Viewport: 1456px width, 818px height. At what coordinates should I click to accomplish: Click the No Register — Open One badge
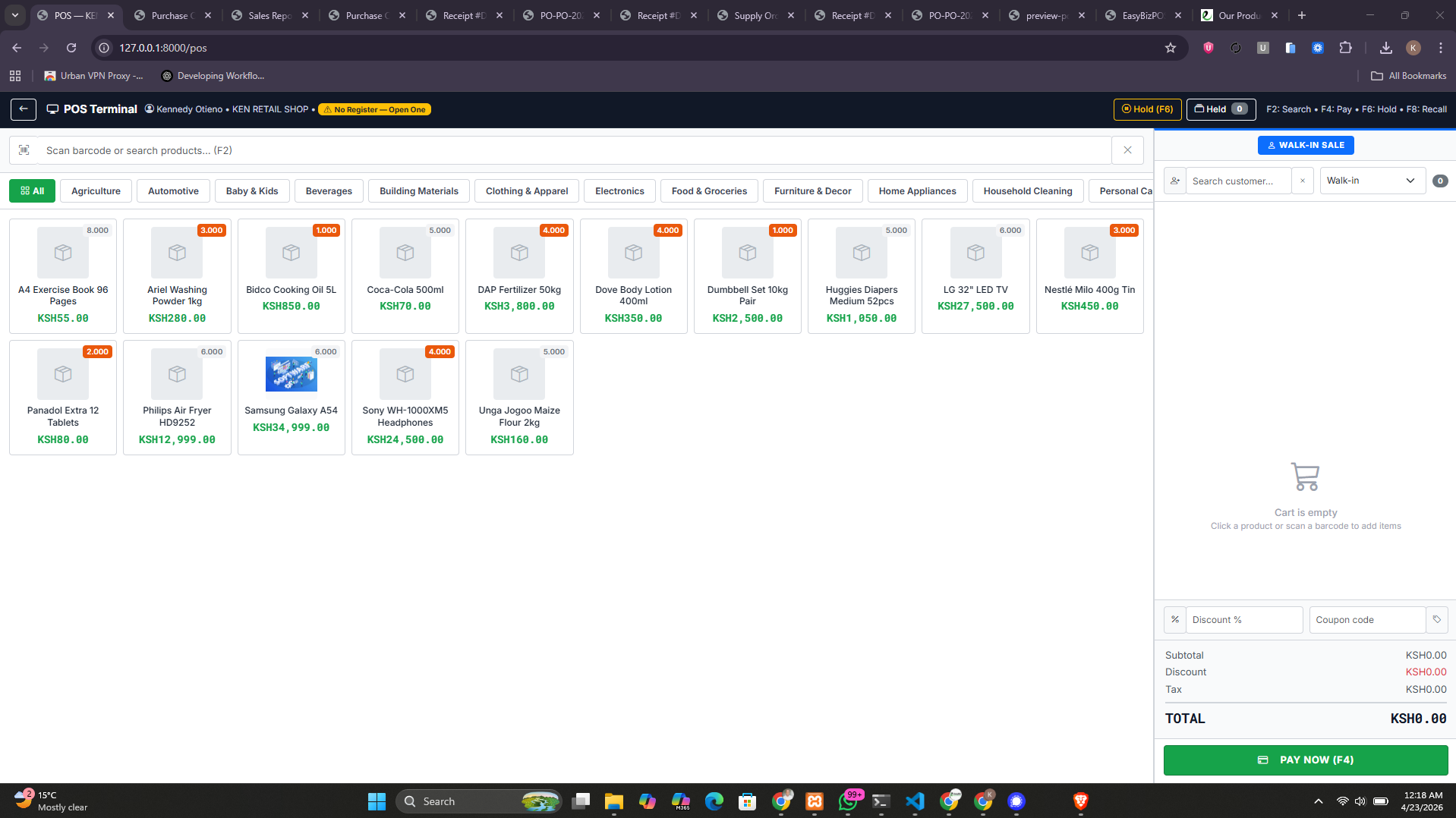pos(374,109)
